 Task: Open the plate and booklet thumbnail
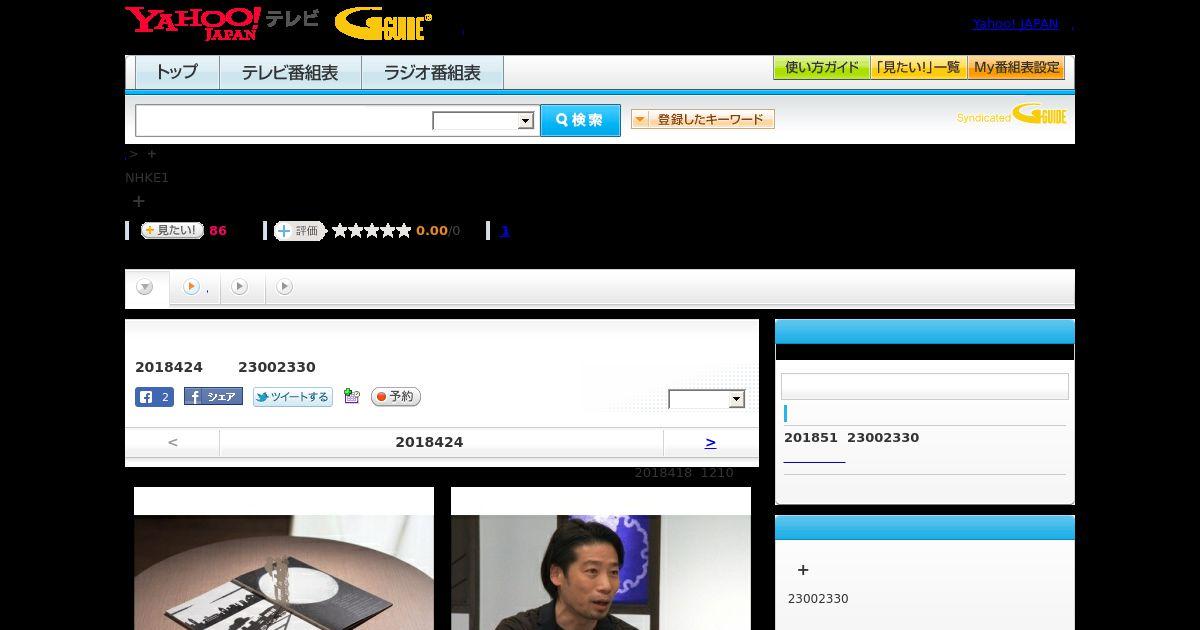tap(284, 572)
